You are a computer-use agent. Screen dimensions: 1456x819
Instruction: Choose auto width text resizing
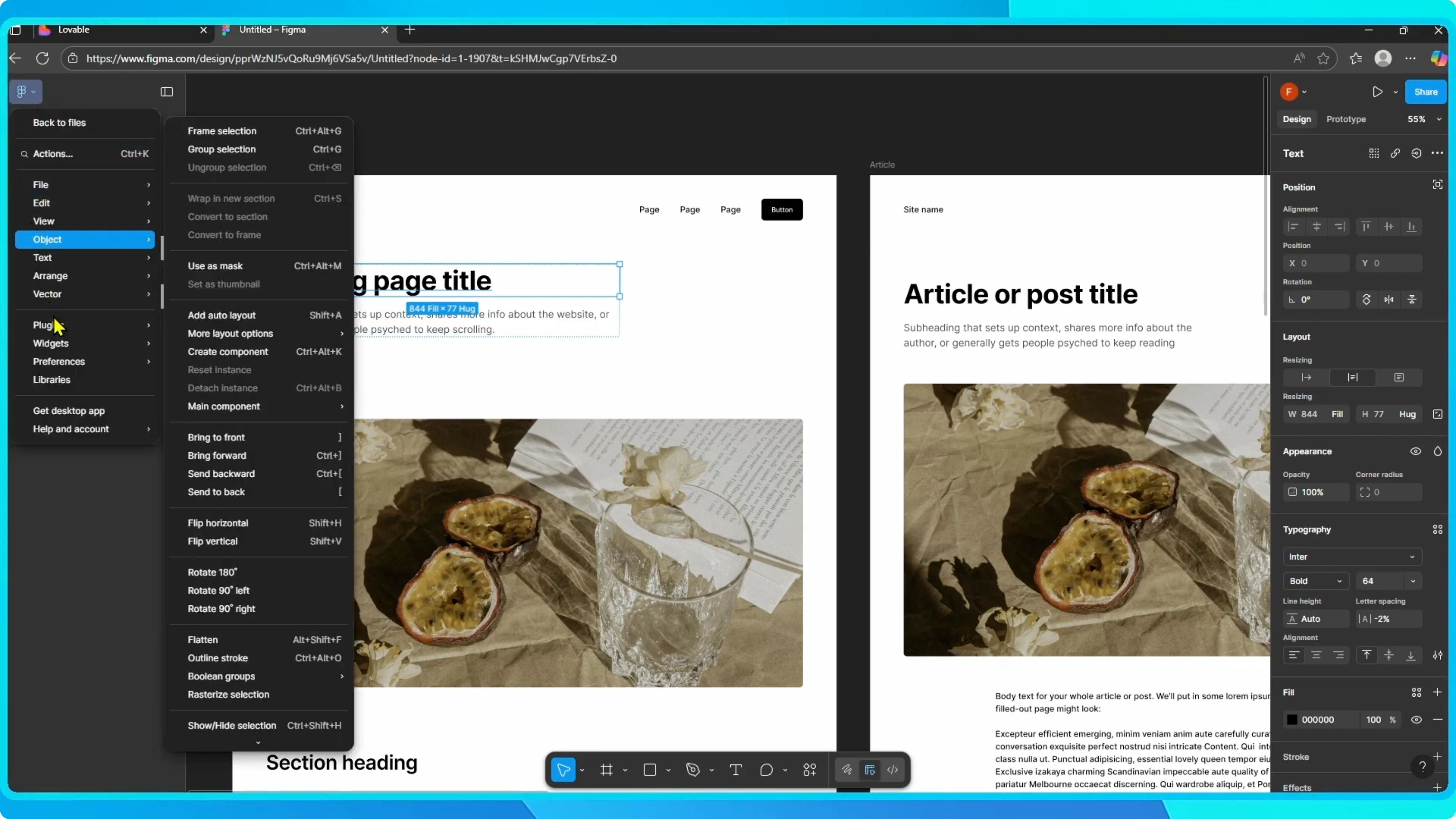(1306, 377)
